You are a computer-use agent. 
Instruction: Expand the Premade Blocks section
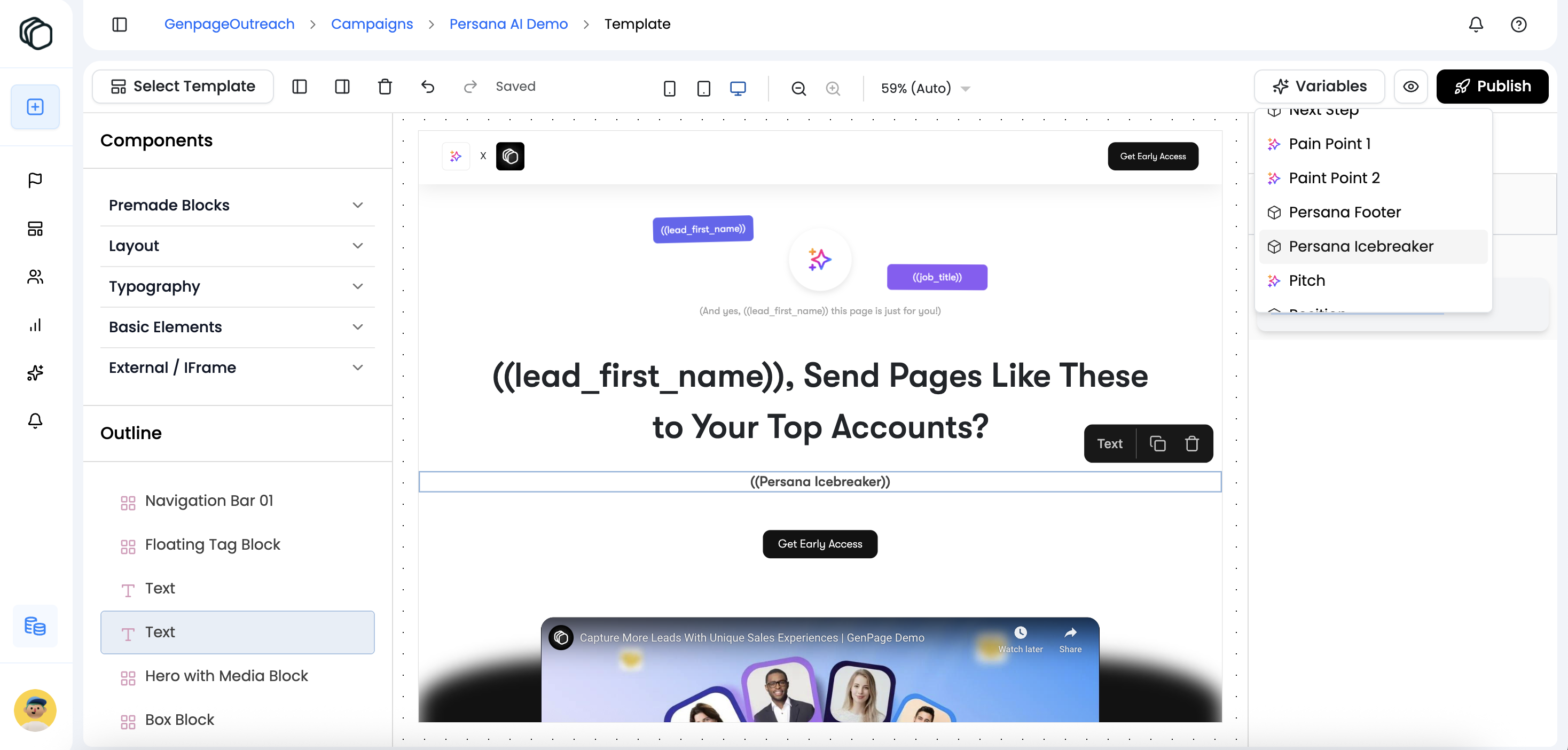(237, 205)
